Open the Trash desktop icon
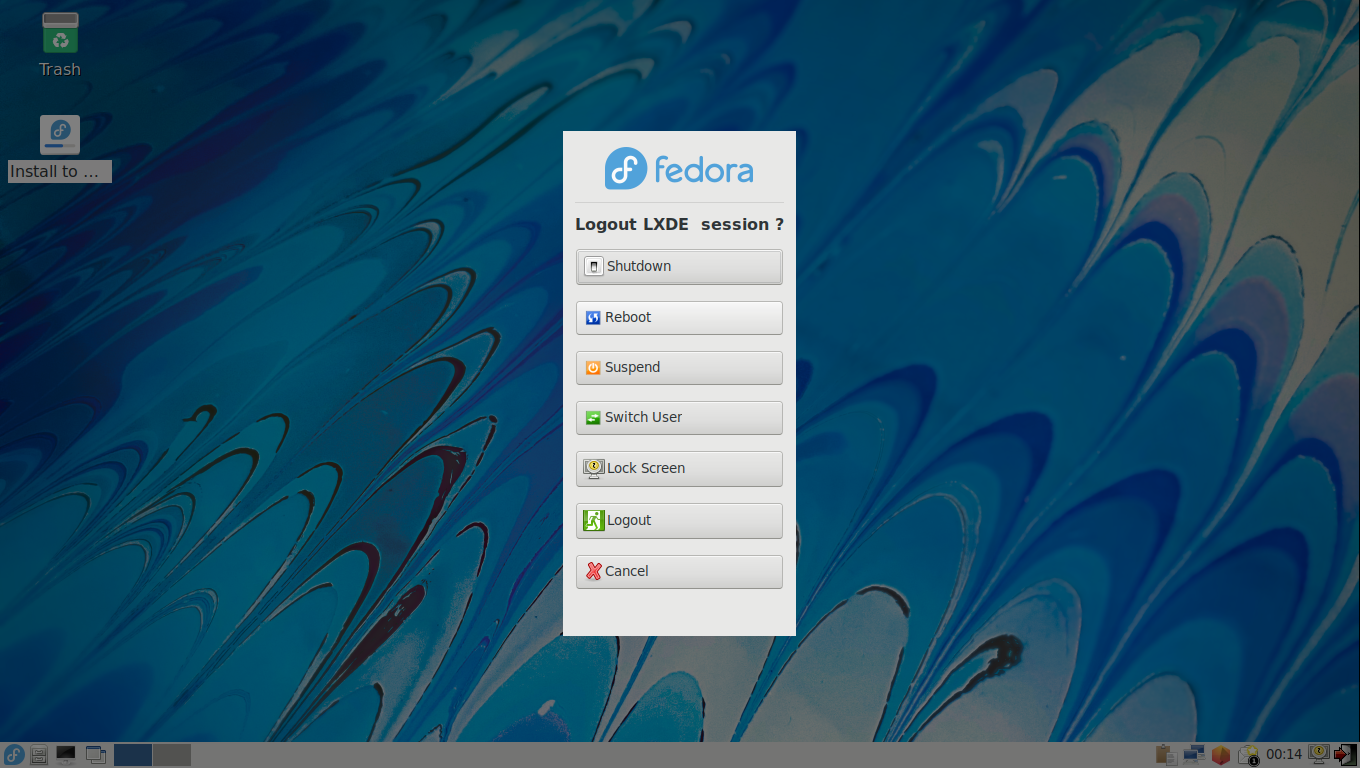 (60, 45)
